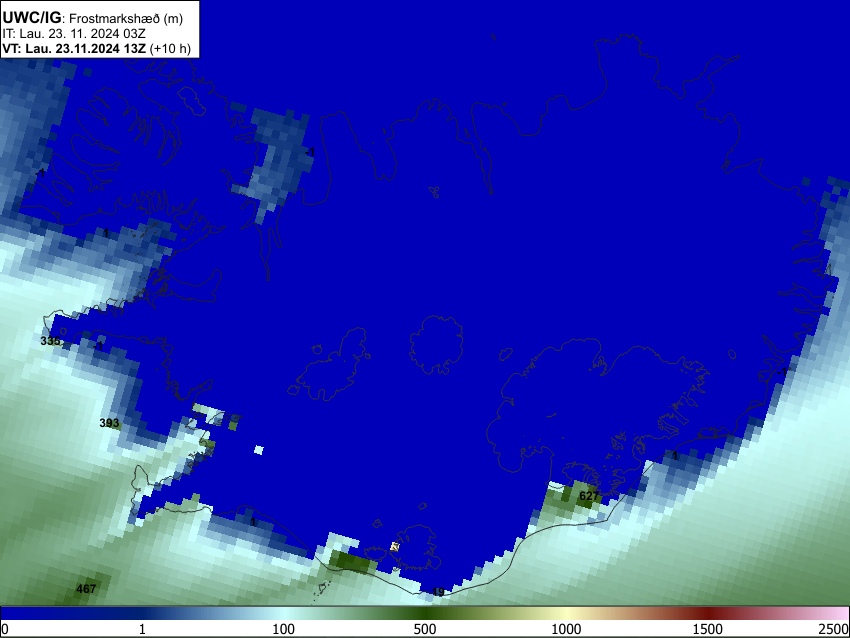Click the map value label '335'
Screen dimensions: 850x638
(50, 341)
